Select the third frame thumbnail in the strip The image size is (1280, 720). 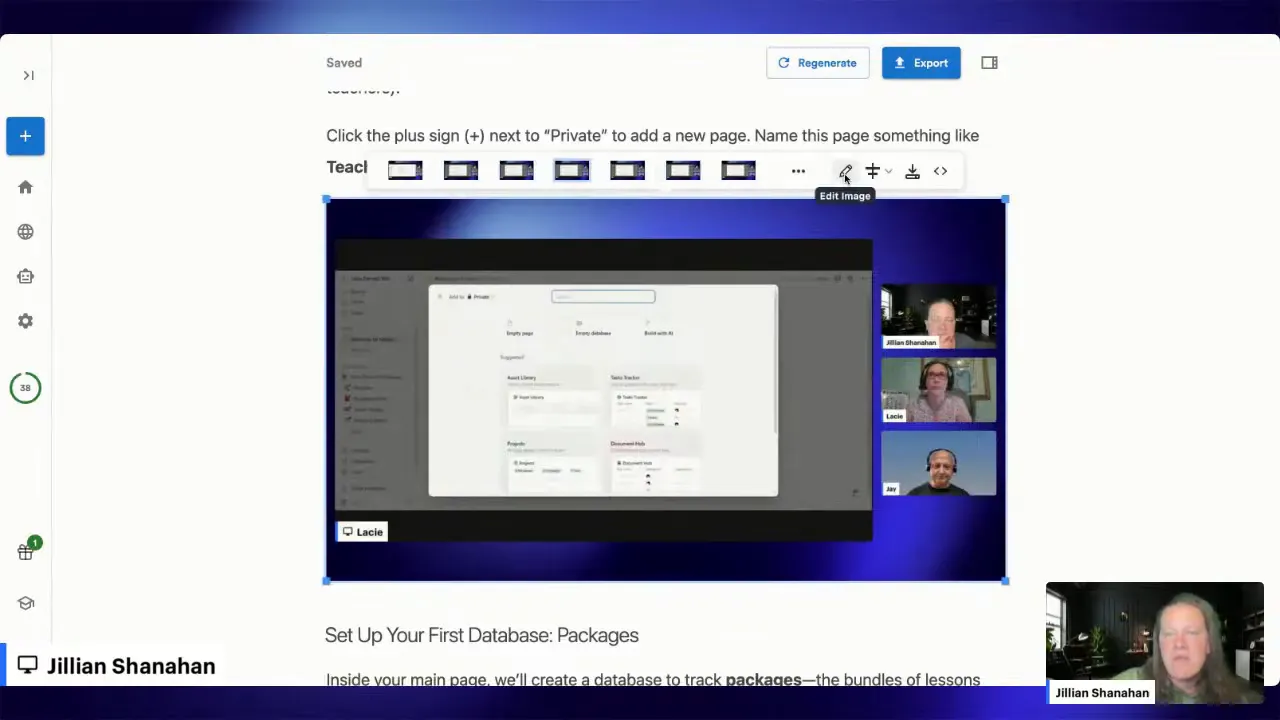click(x=516, y=171)
